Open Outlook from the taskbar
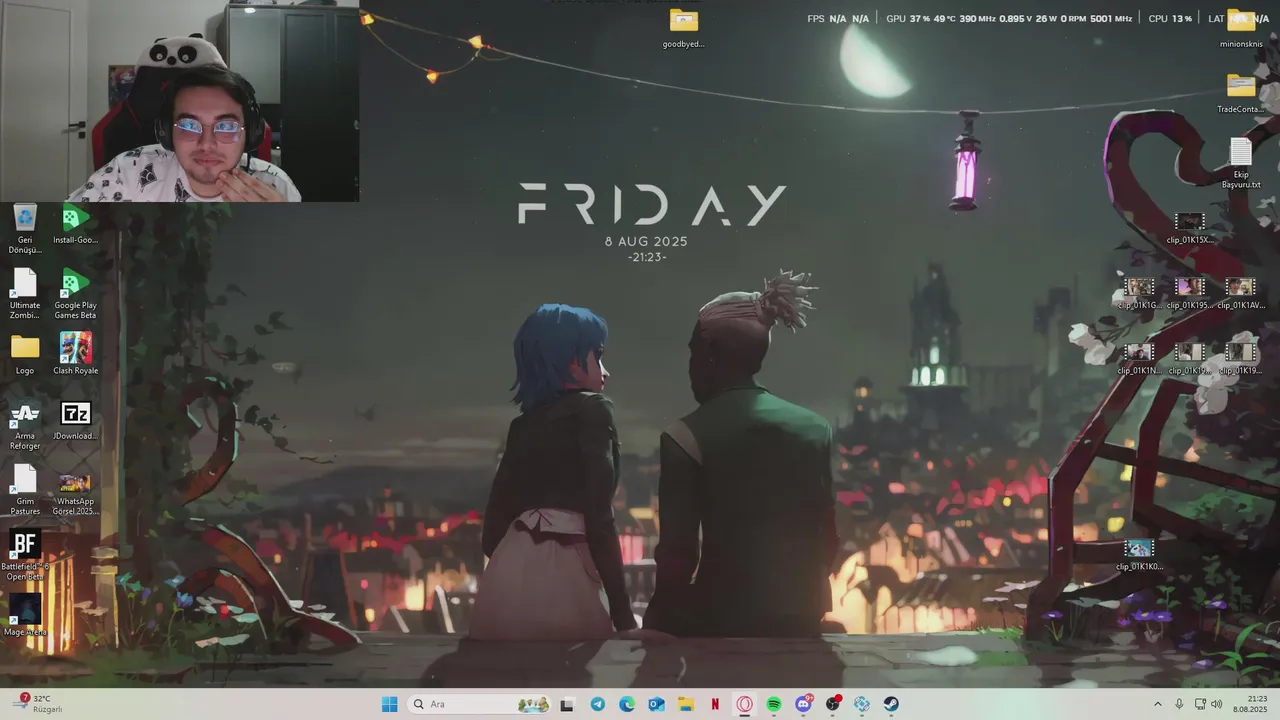The image size is (1280, 720). coord(656,704)
